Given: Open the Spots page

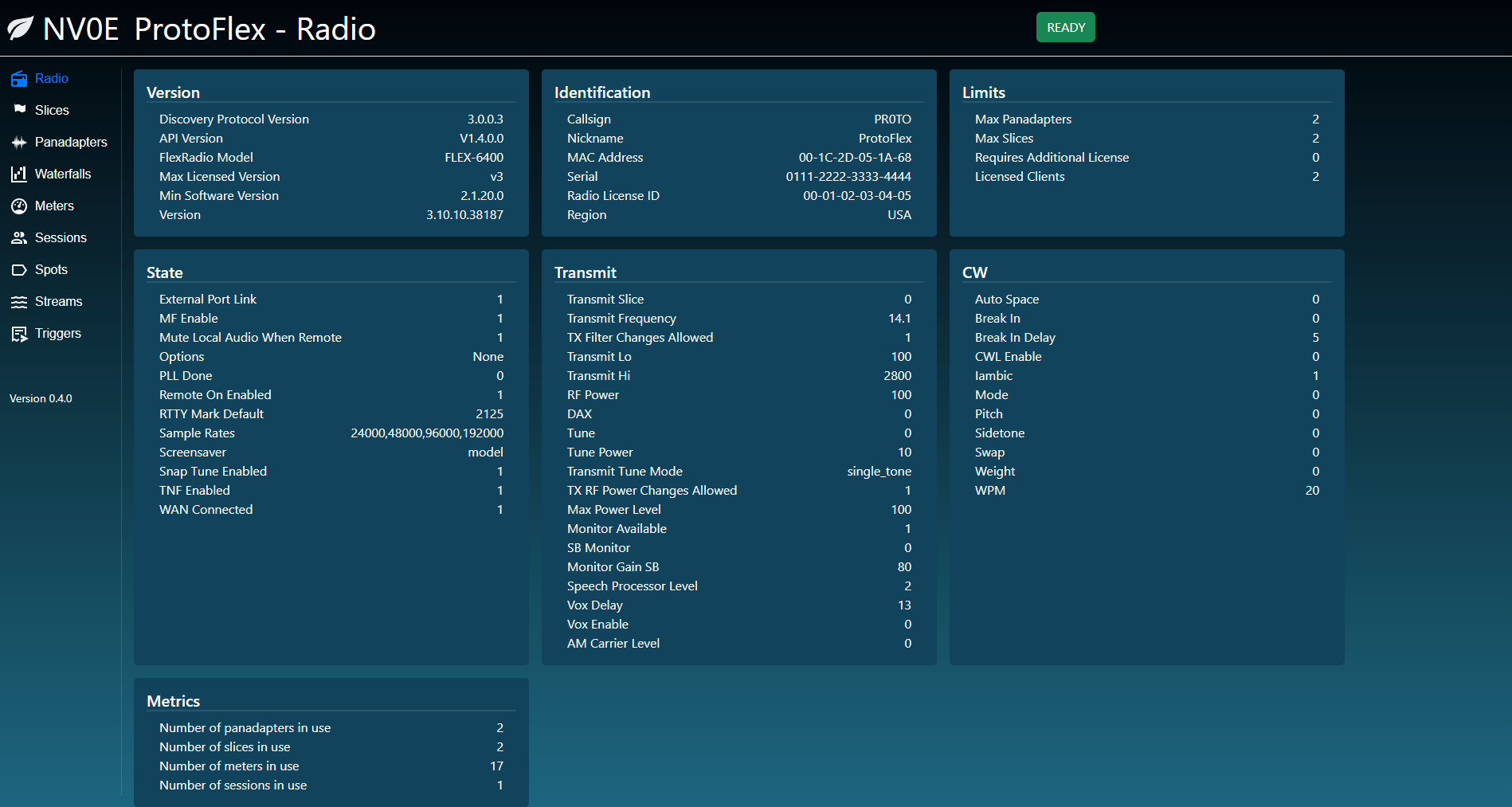Looking at the screenshot, I should (51, 269).
